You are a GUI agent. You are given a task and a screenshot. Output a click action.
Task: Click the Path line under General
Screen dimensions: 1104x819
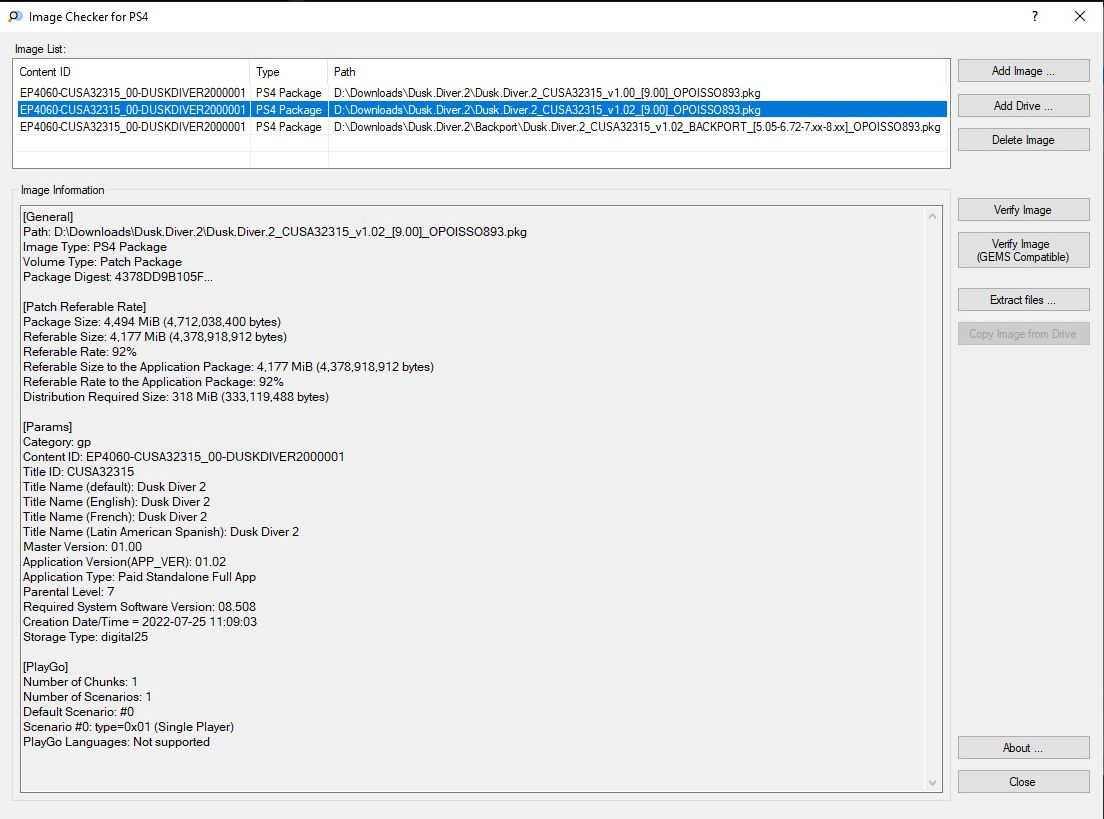coord(275,232)
